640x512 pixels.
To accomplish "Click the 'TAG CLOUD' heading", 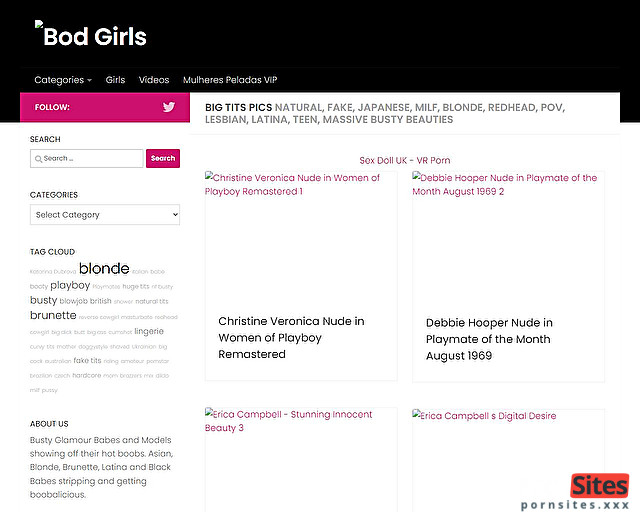I will [52, 252].
